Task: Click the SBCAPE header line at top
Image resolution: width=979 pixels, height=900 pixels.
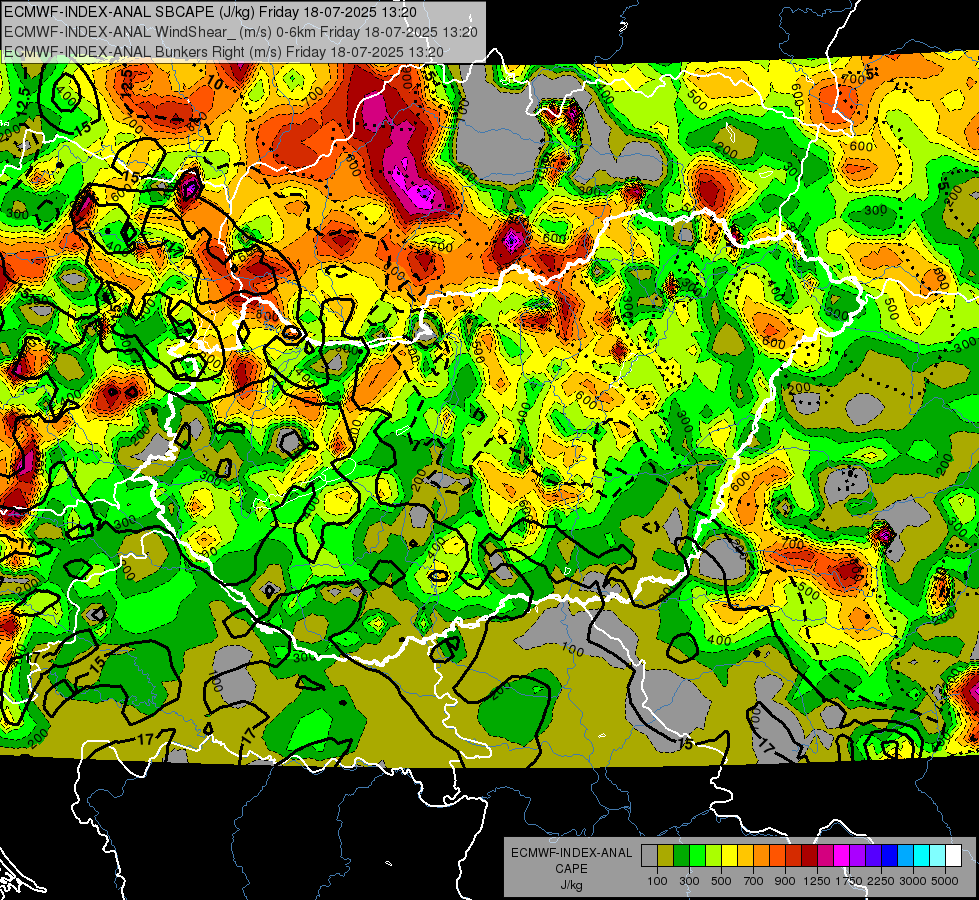Action: (210, 11)
